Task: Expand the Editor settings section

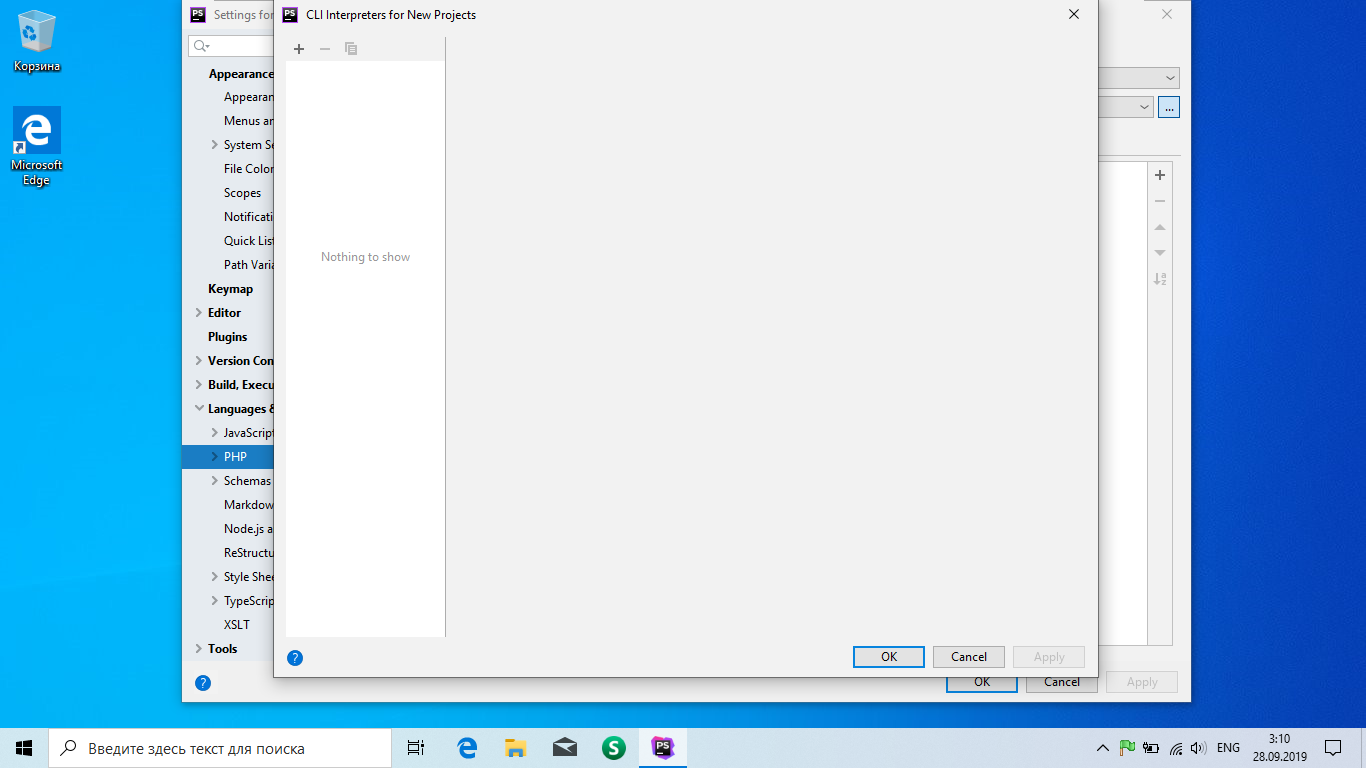Action: (x=199, y=313)
